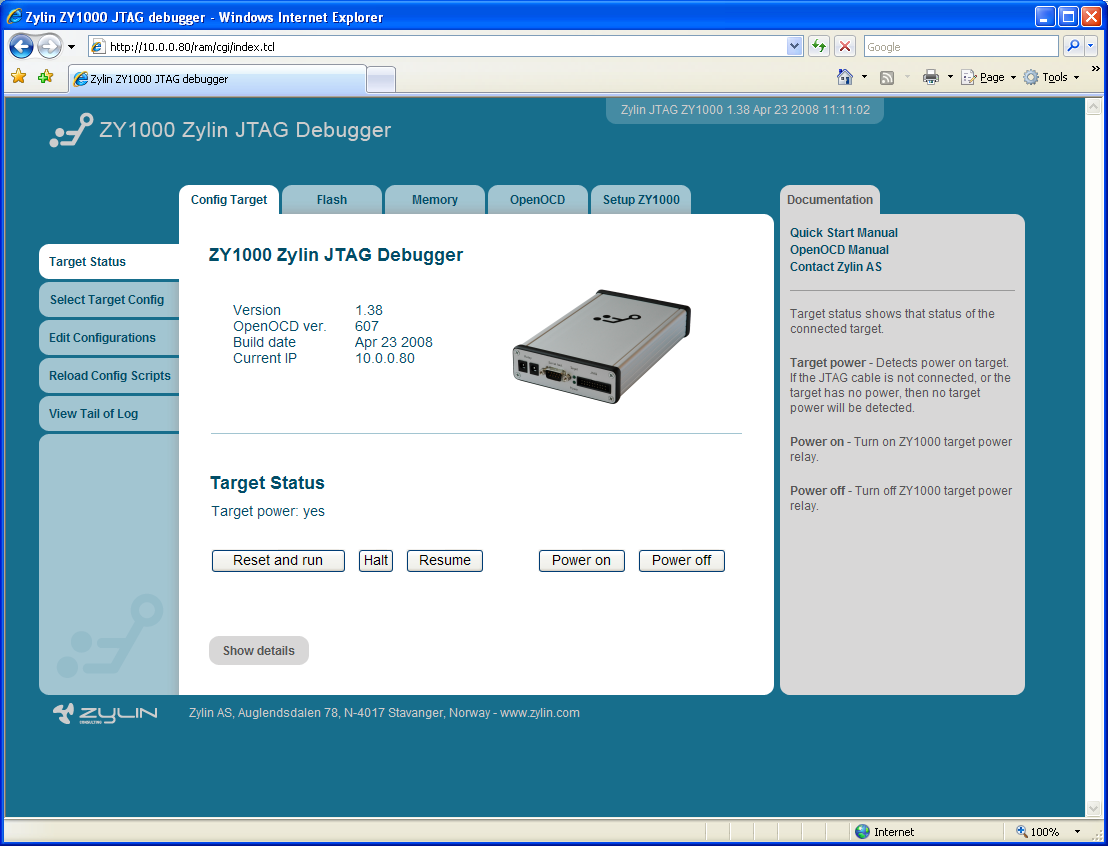Expand Show details

click(259, 651)
